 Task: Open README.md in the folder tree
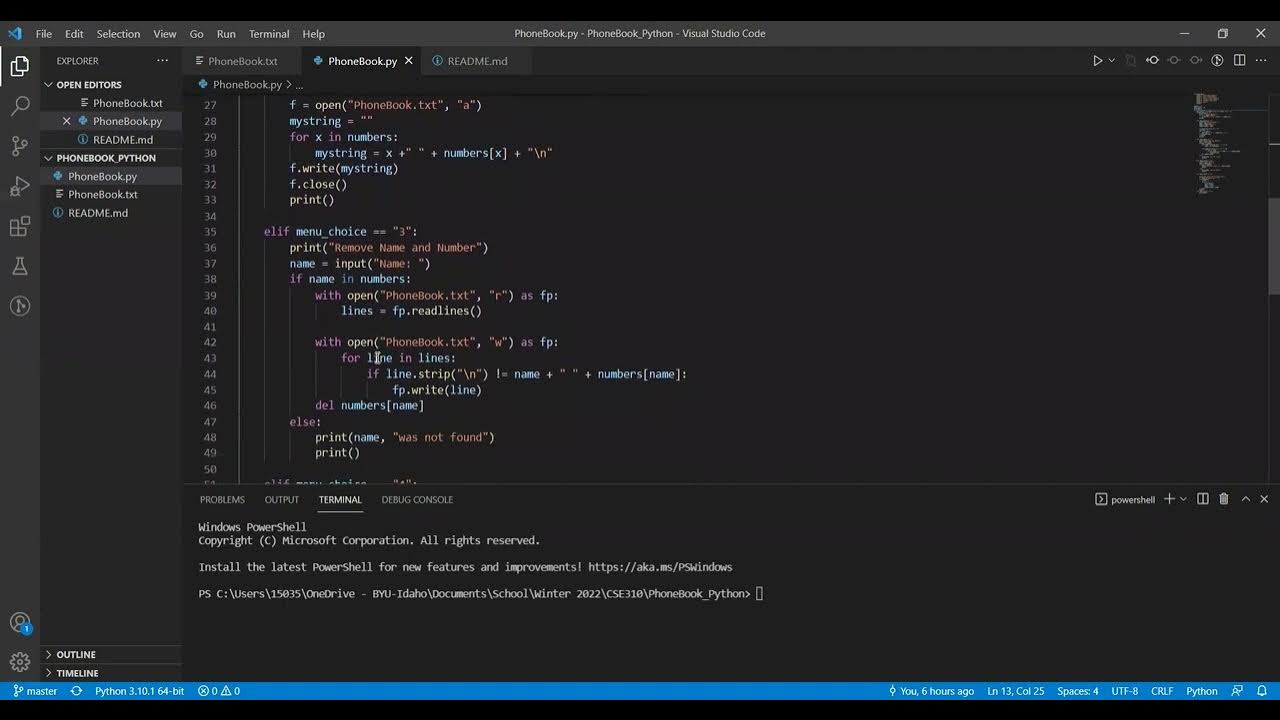pyautogui.click(x=111, y=213)
